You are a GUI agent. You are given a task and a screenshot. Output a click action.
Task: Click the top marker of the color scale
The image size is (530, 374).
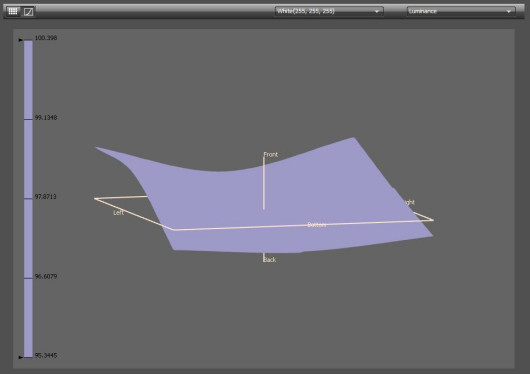(21, 40)
